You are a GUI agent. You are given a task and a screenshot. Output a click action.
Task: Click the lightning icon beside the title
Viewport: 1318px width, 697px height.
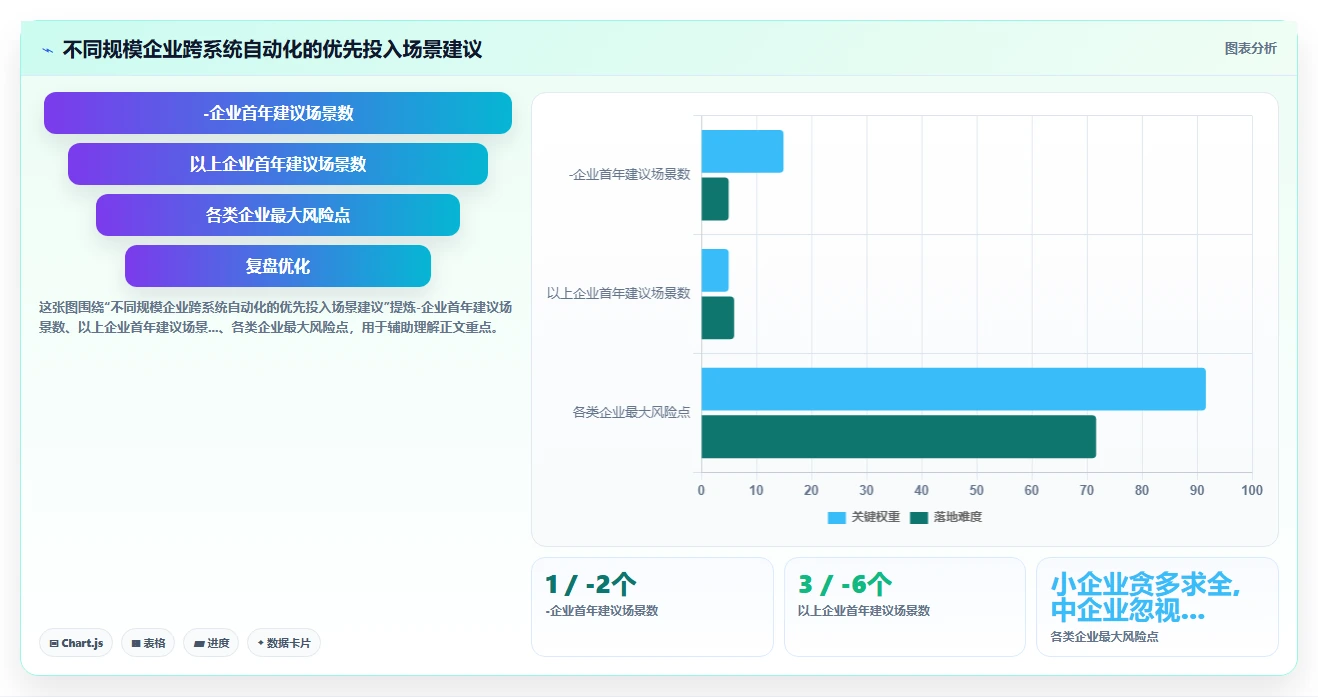48,50
